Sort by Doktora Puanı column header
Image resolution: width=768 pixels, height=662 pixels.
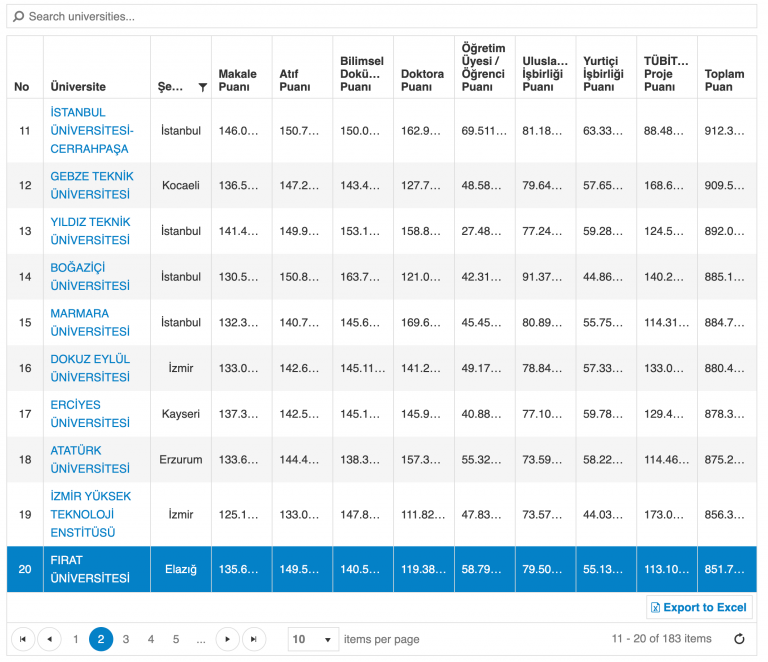pyautogui.click(x=424, y=67)
